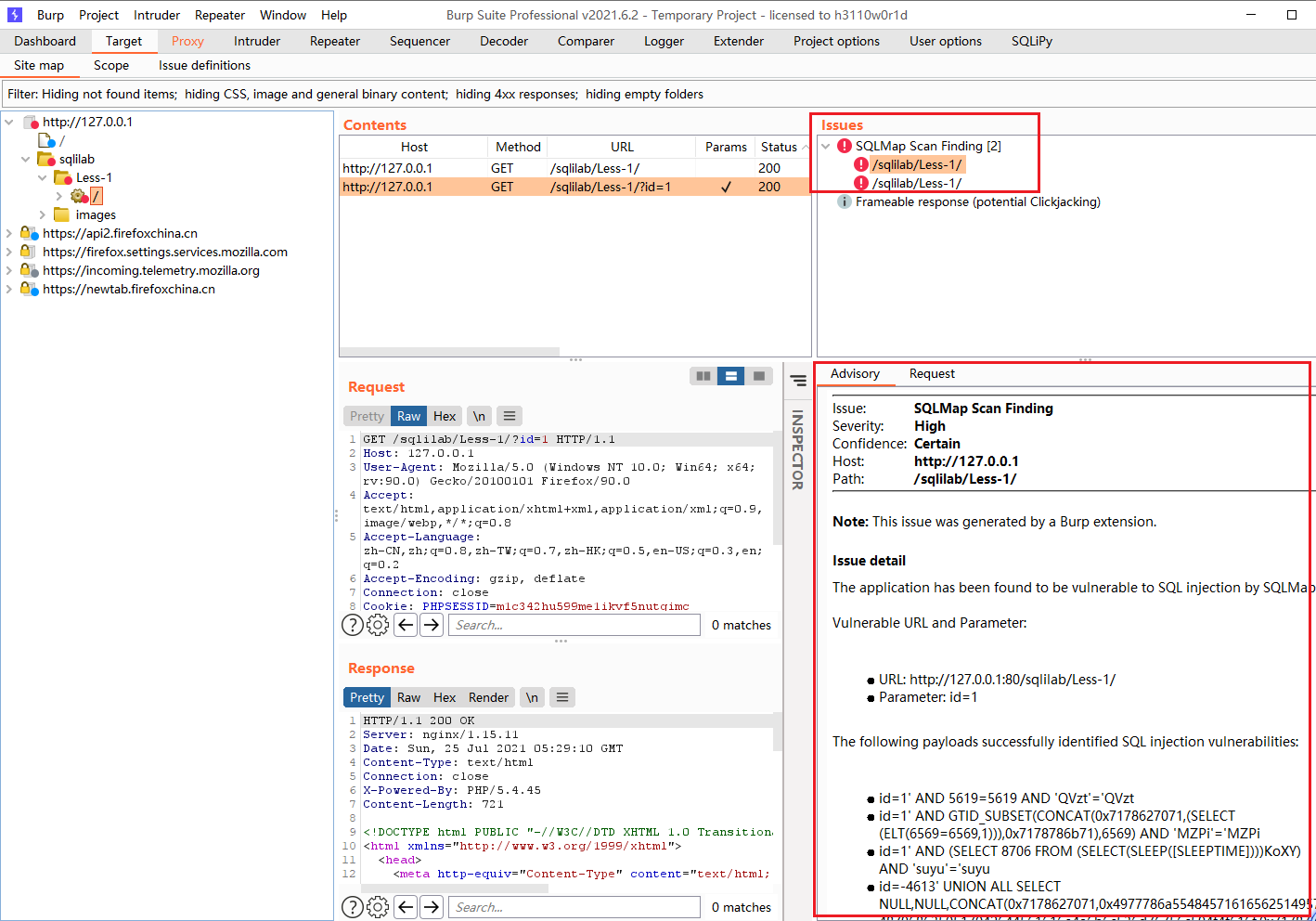Open the Response hamburger options menu

(x=562, y=697)
